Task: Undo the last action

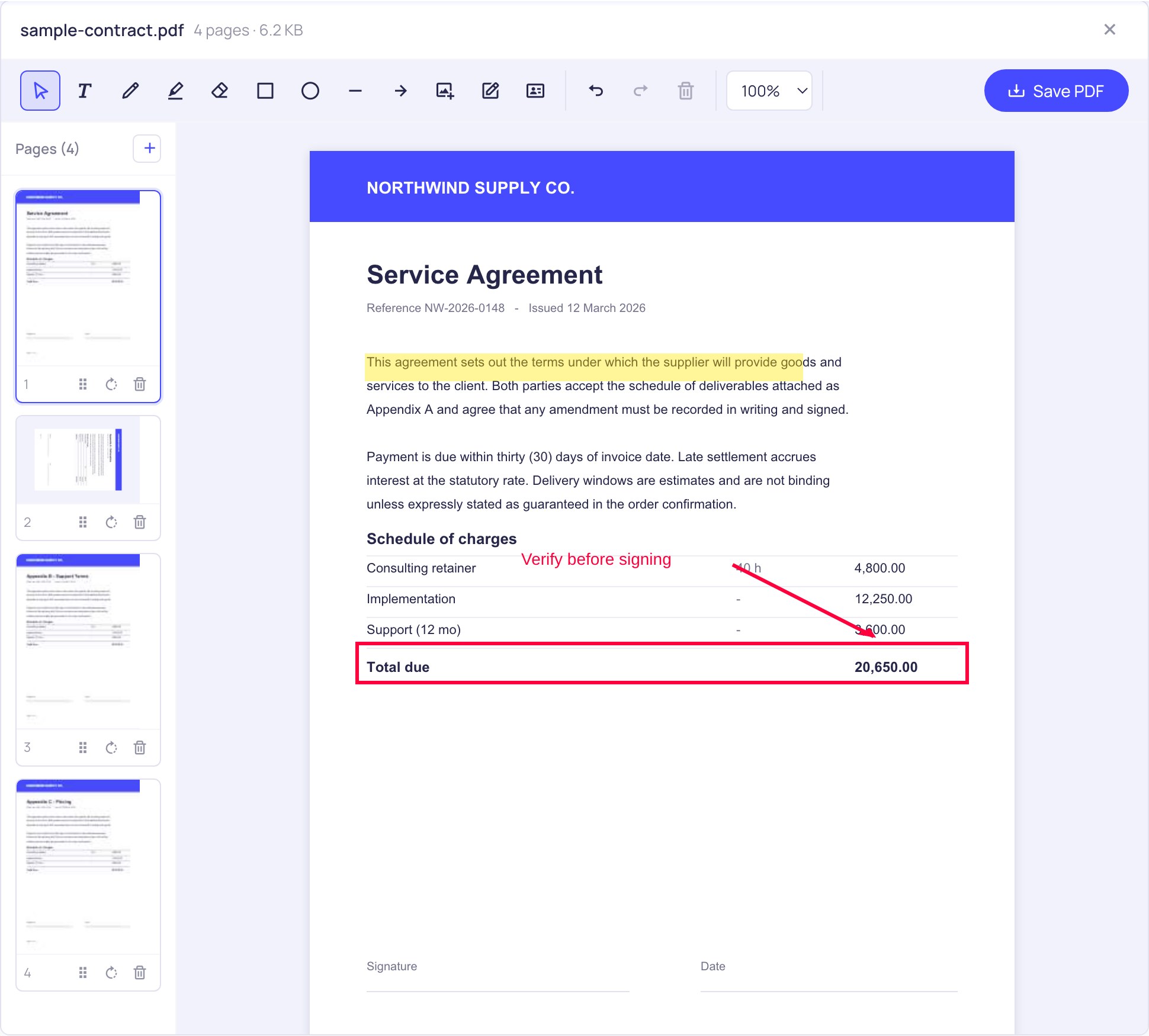Action: (596, 91)
